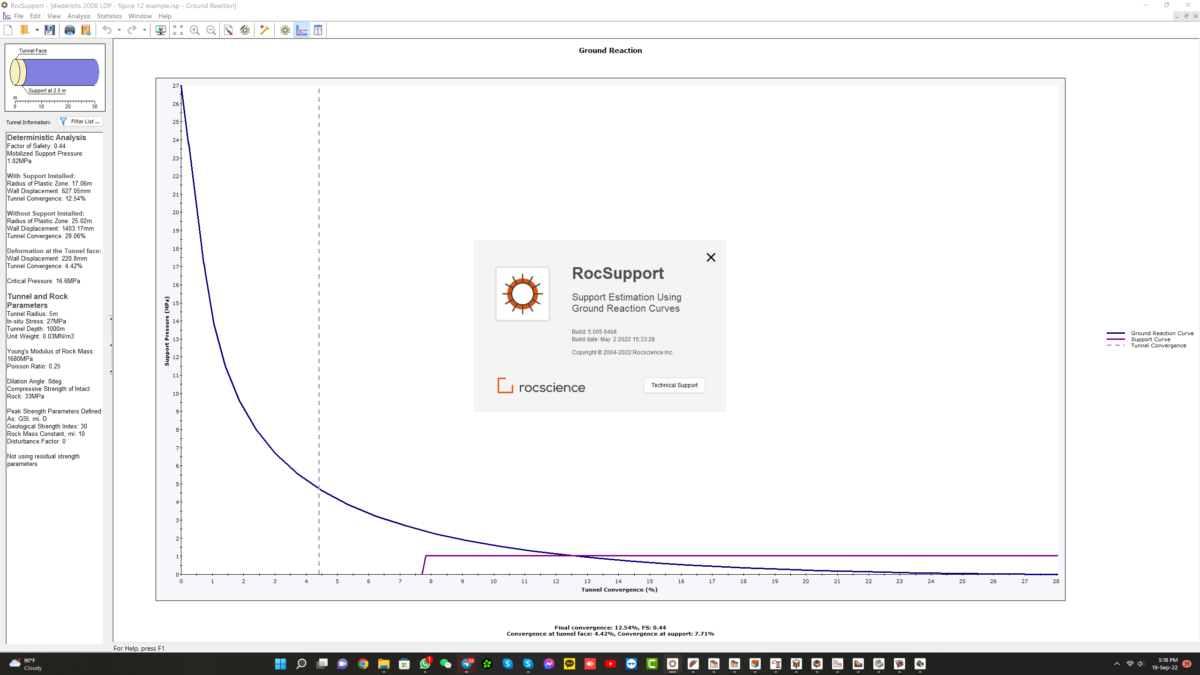Open display options monitor icon
1200x675 pixels.
(161, 30)
